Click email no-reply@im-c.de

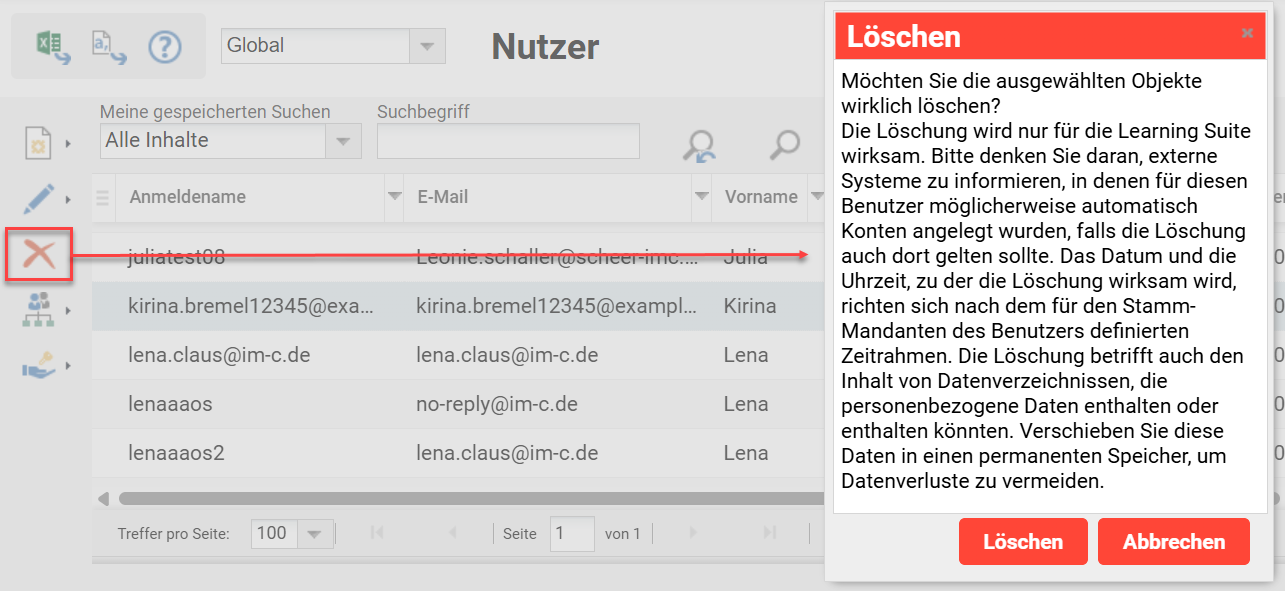coord(497,404)
